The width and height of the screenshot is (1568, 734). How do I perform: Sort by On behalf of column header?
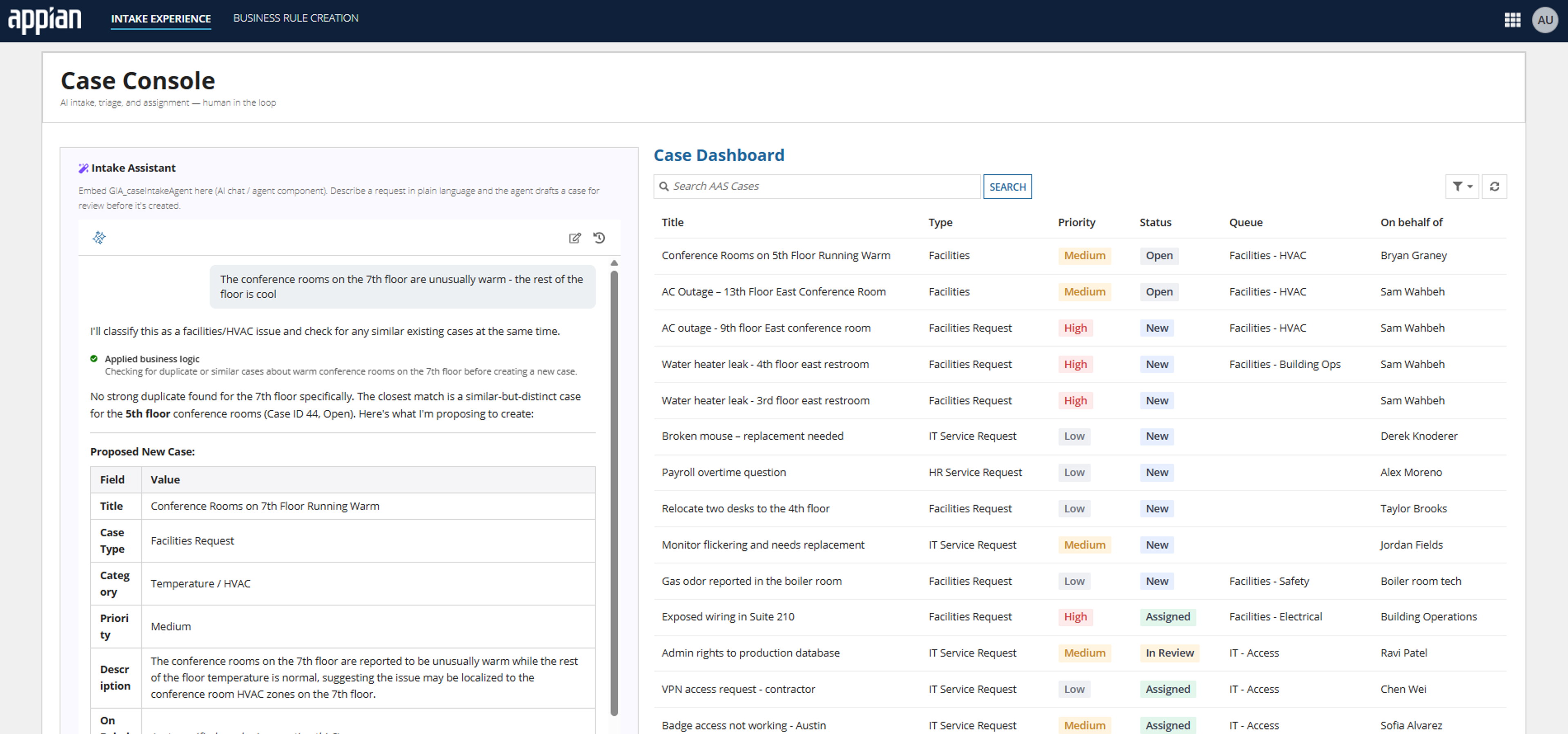click(x=1411, y=222)
